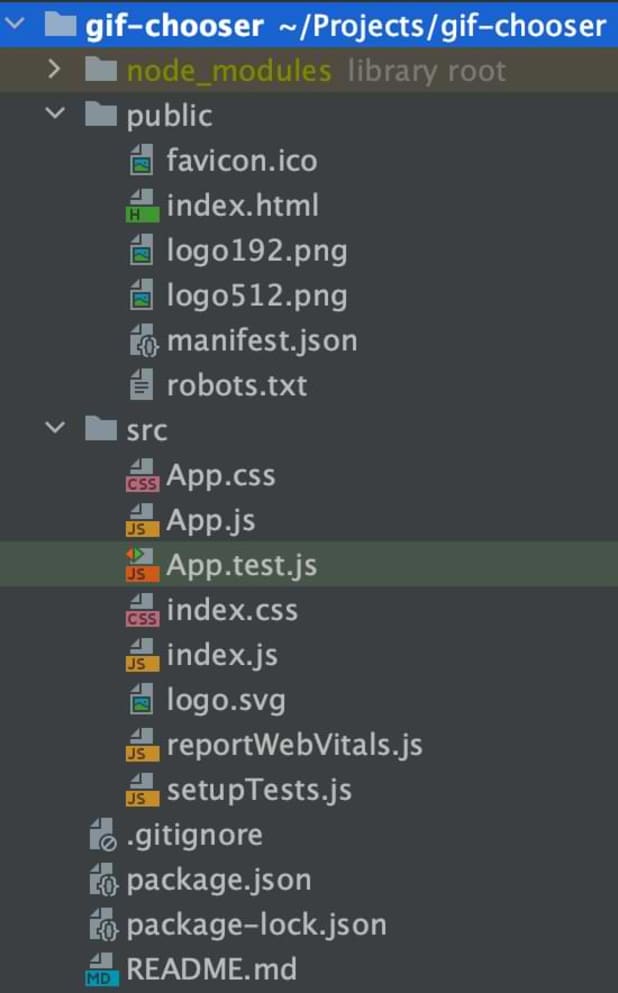Click the favicon.ico image file icon
The width and height of the screenshot is (618, 993).
[x=142, y=160]
